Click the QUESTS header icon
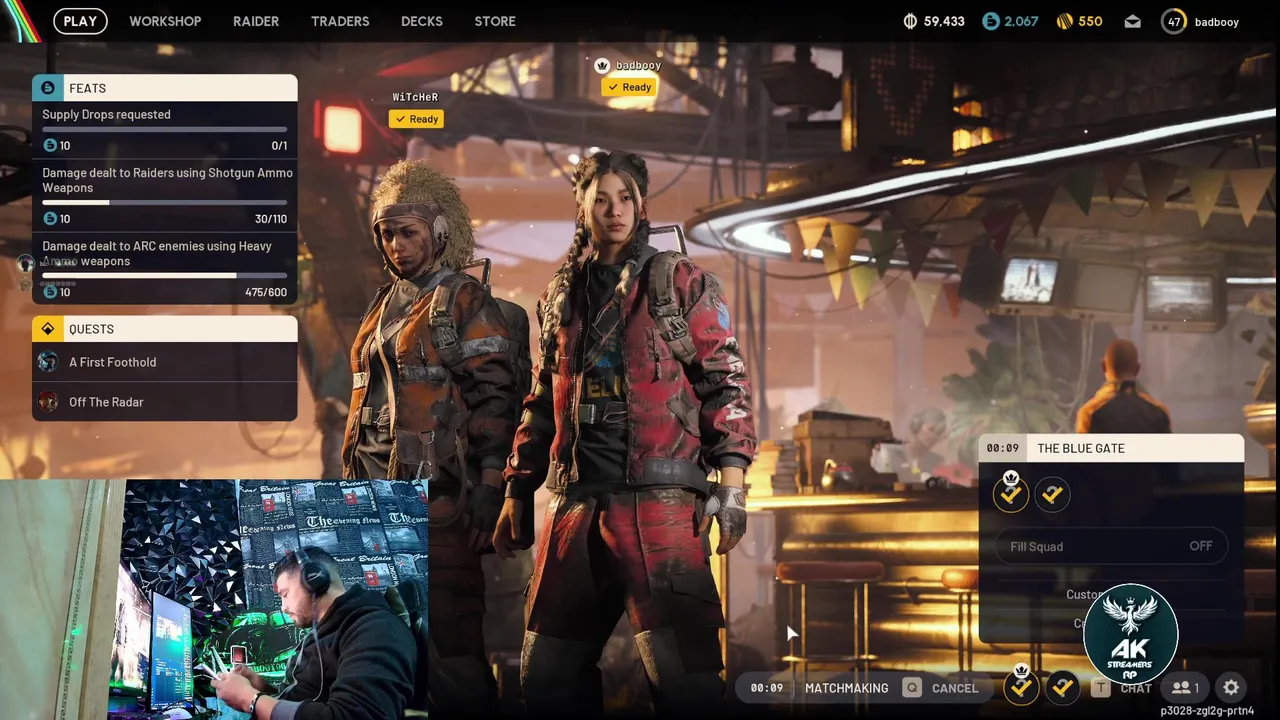 (x=48, y=329)
